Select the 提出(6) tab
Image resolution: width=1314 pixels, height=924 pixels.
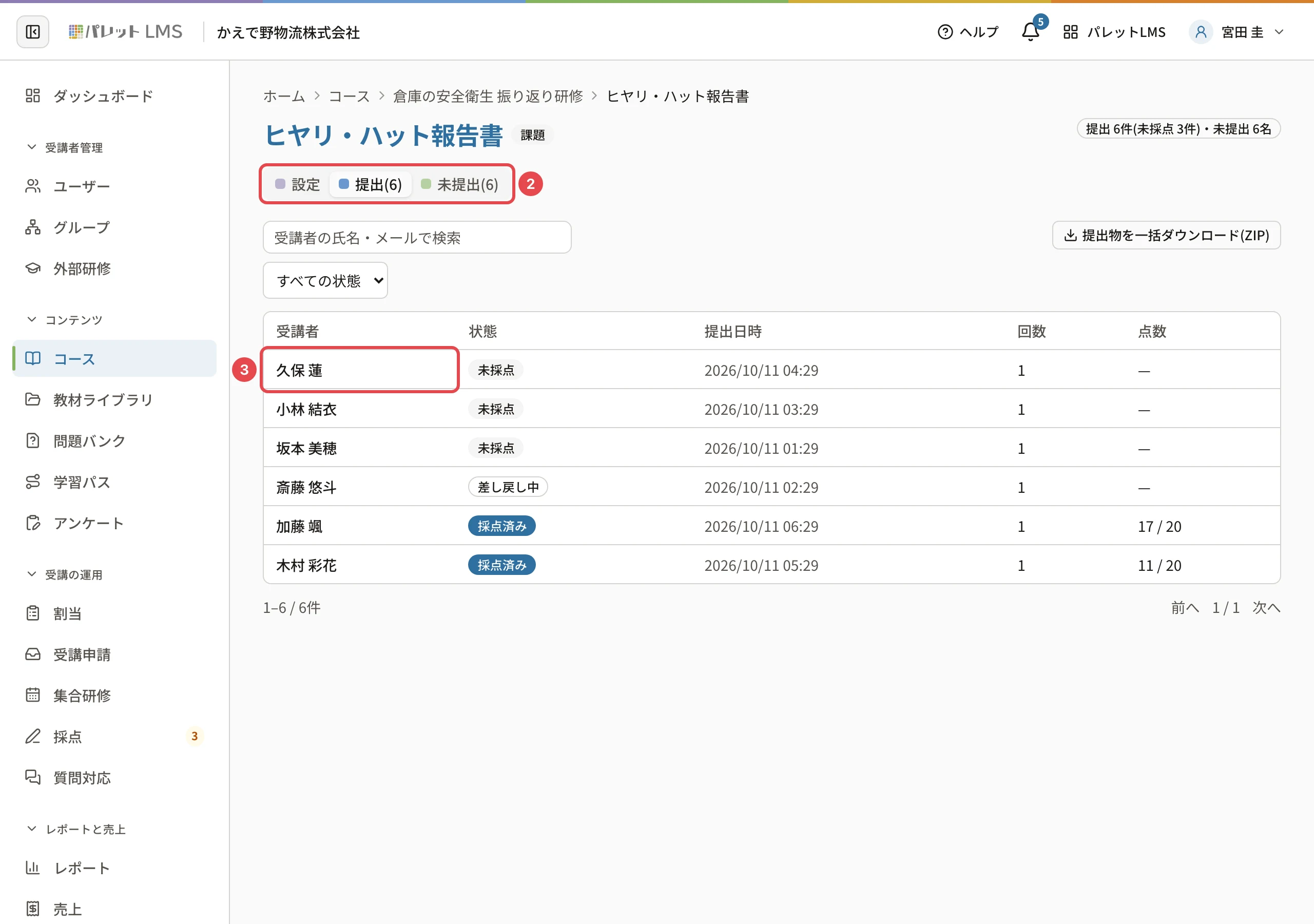click(x=370, y=184)
